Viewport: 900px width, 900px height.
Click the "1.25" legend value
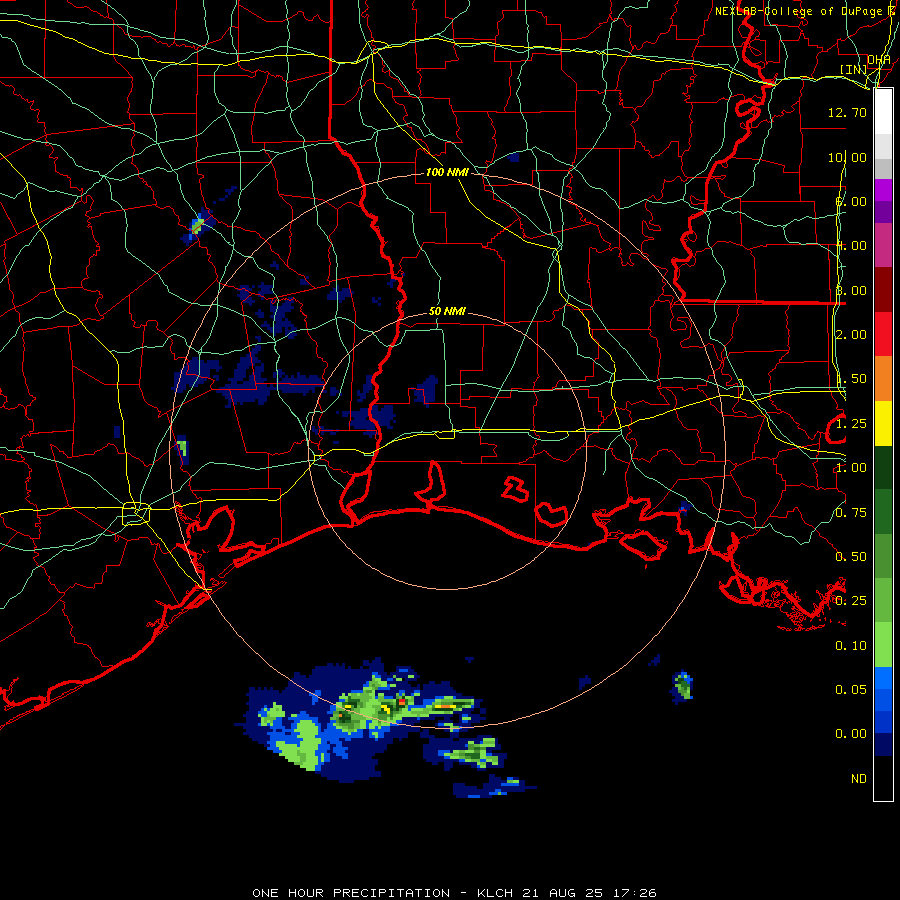pos(851,424)
